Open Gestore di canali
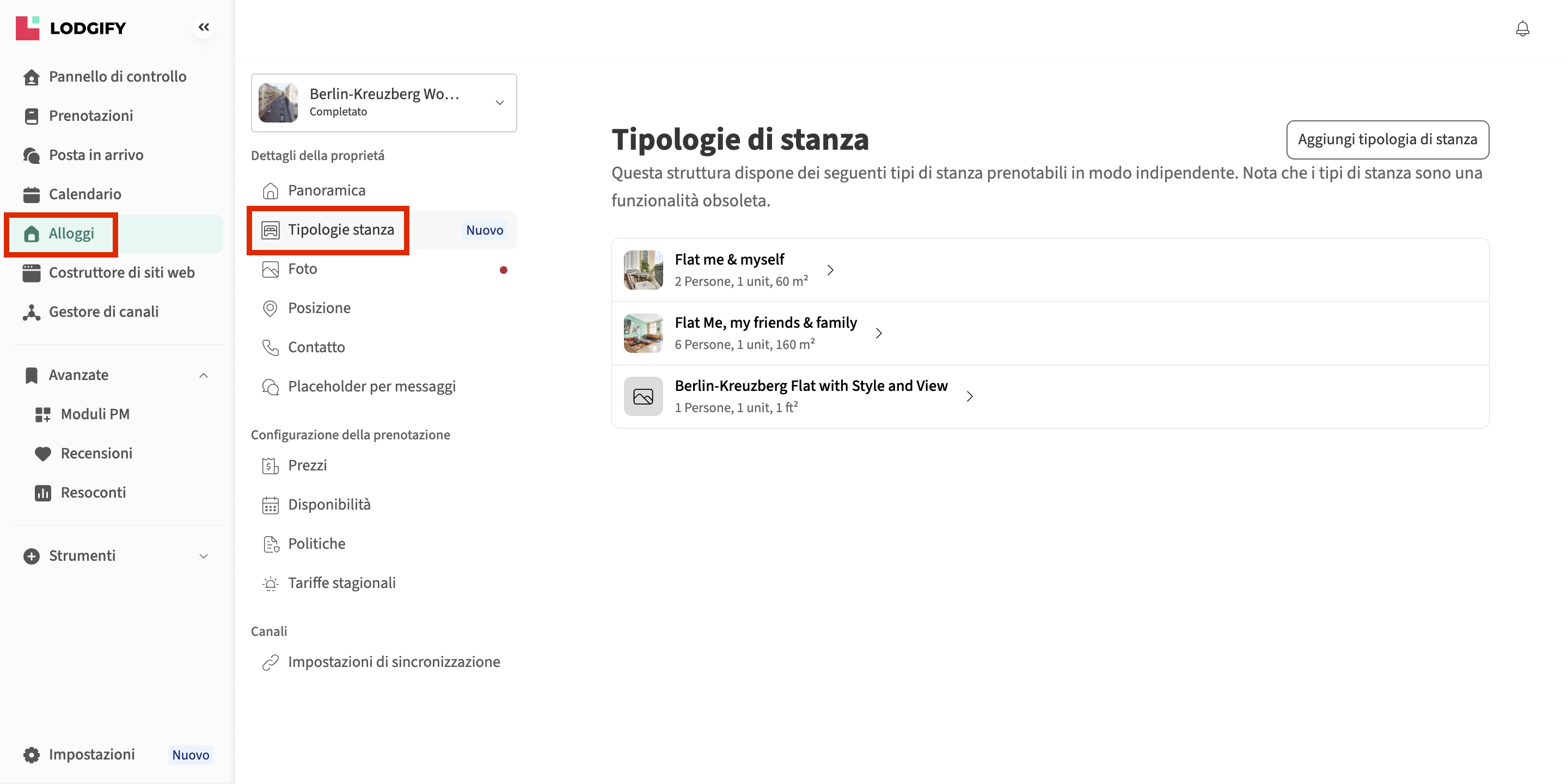 pos(103,311)
